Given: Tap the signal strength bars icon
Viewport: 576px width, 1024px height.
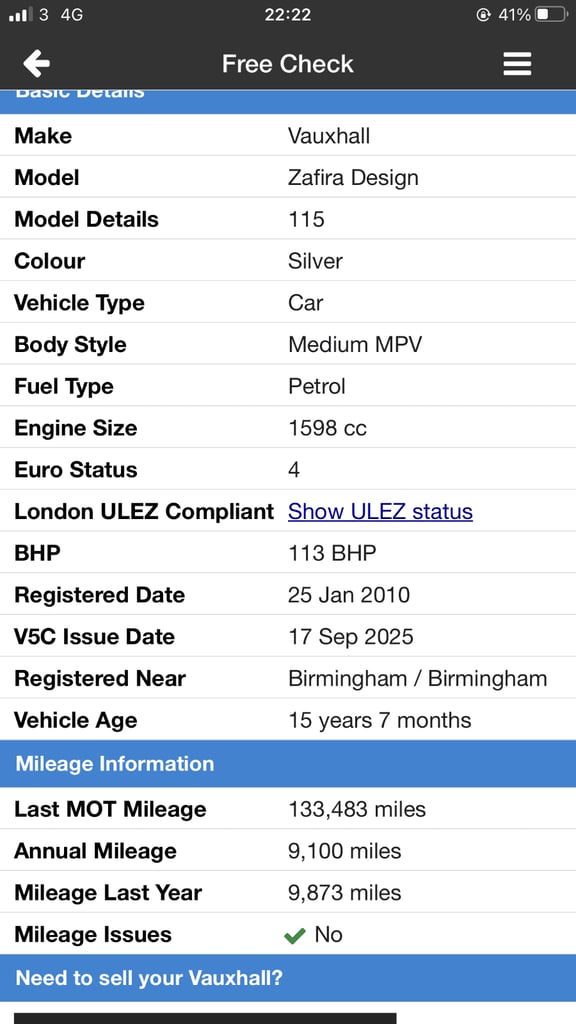Looking at the screenshot, I should click(x=20, y=14).
